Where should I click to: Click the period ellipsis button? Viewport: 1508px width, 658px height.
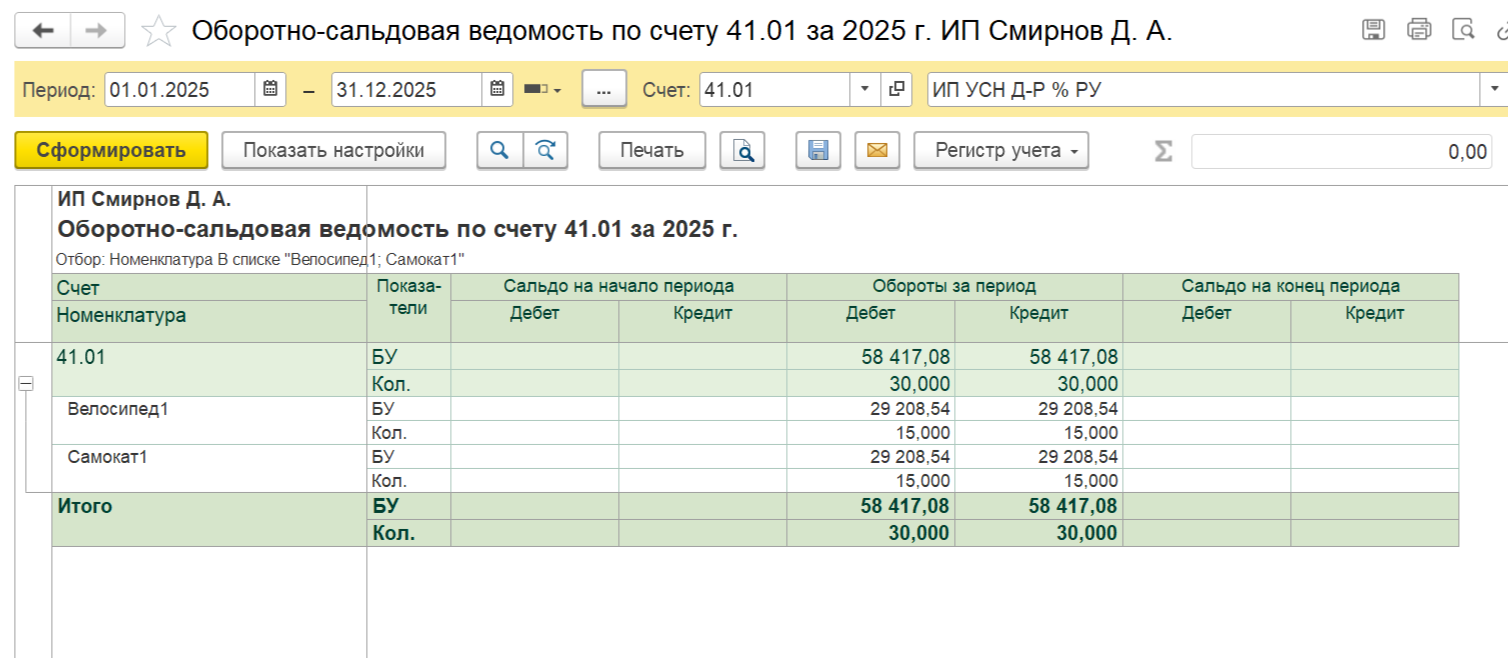(x=603, y=90)
